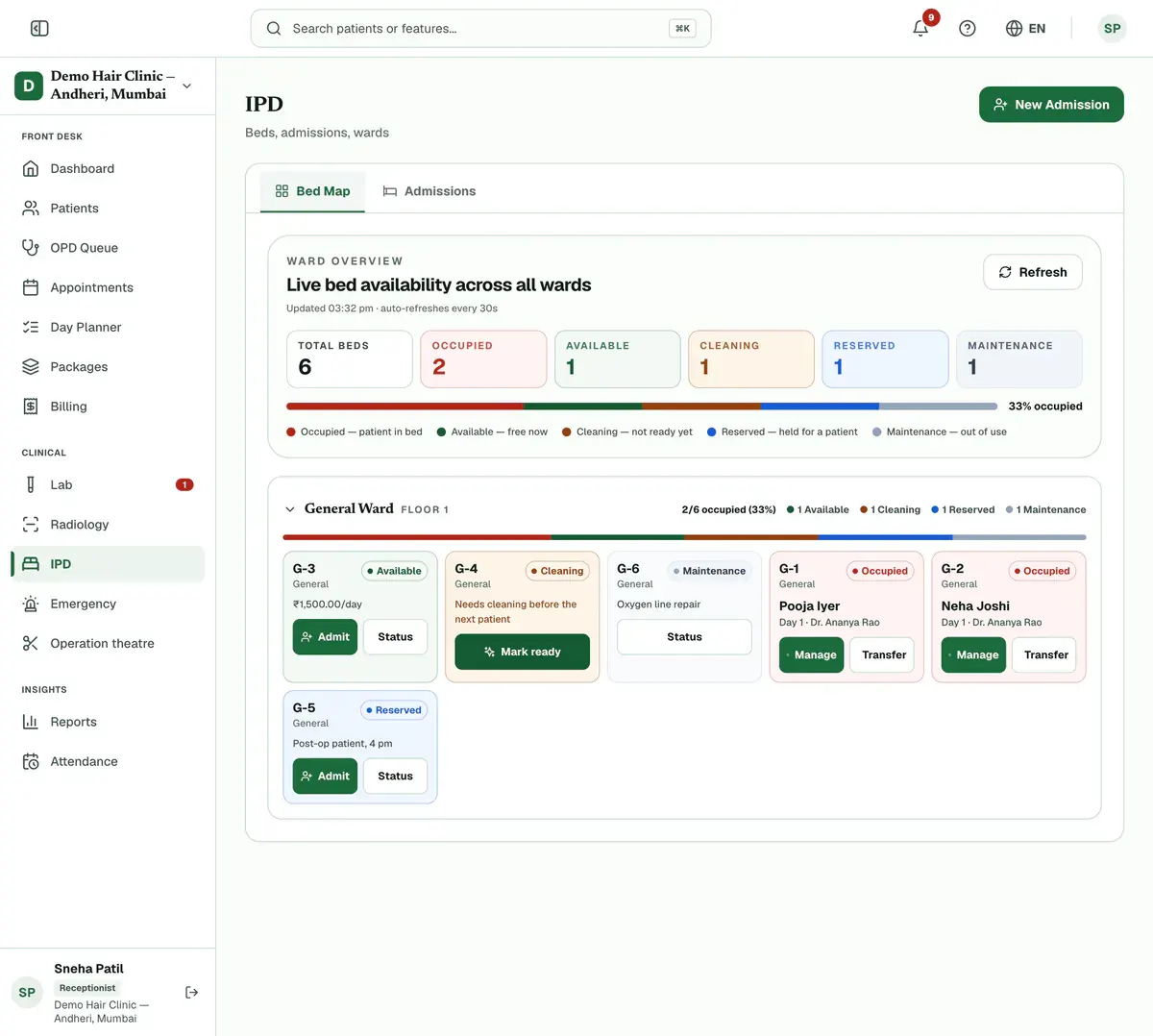Select IPD in the sidebar
1153x1036 pixels.
tap(108, 564)
